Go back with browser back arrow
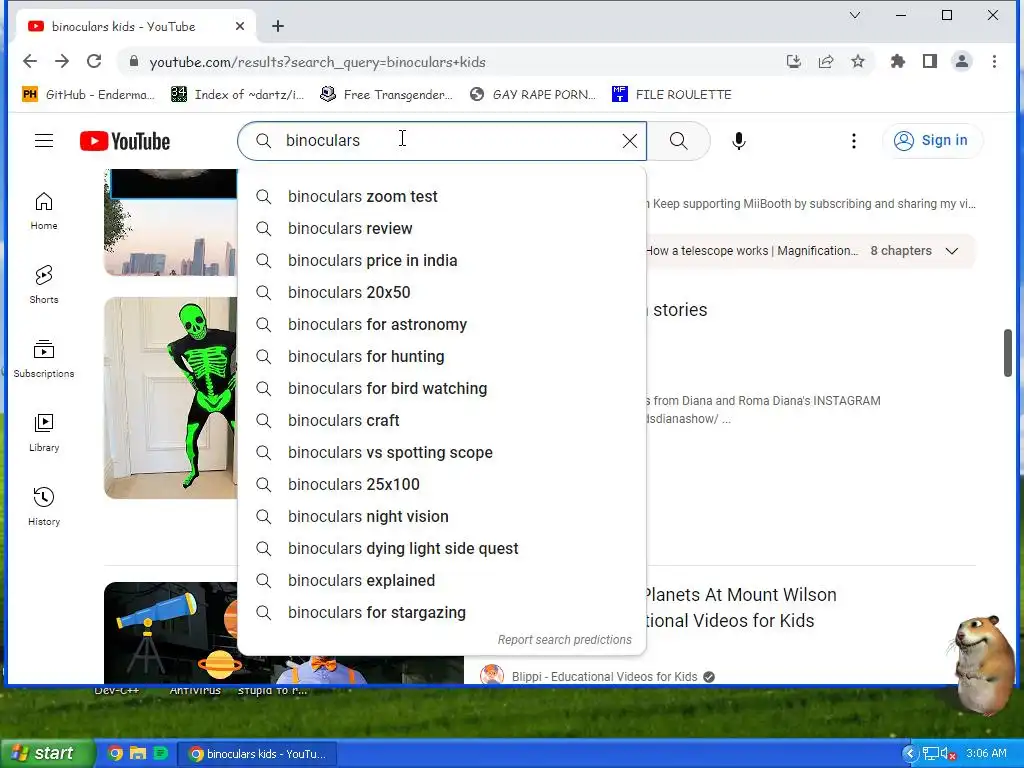Screen dimensions: 1024x768 coord(30,61)
